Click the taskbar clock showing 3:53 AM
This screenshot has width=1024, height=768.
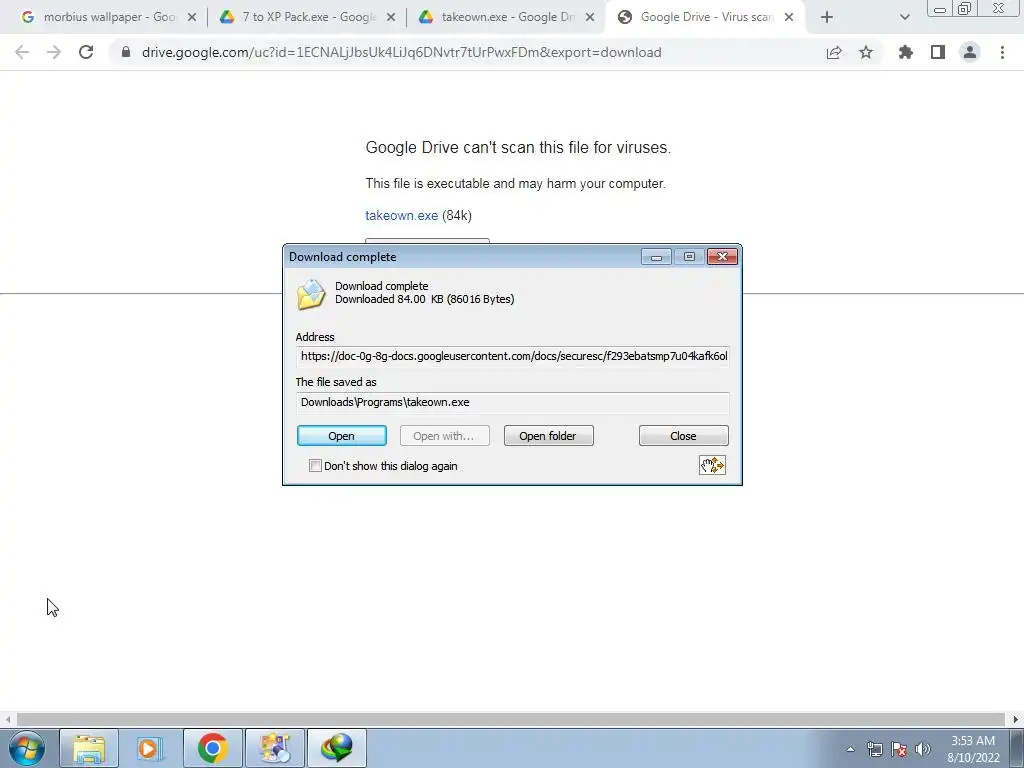973,749
